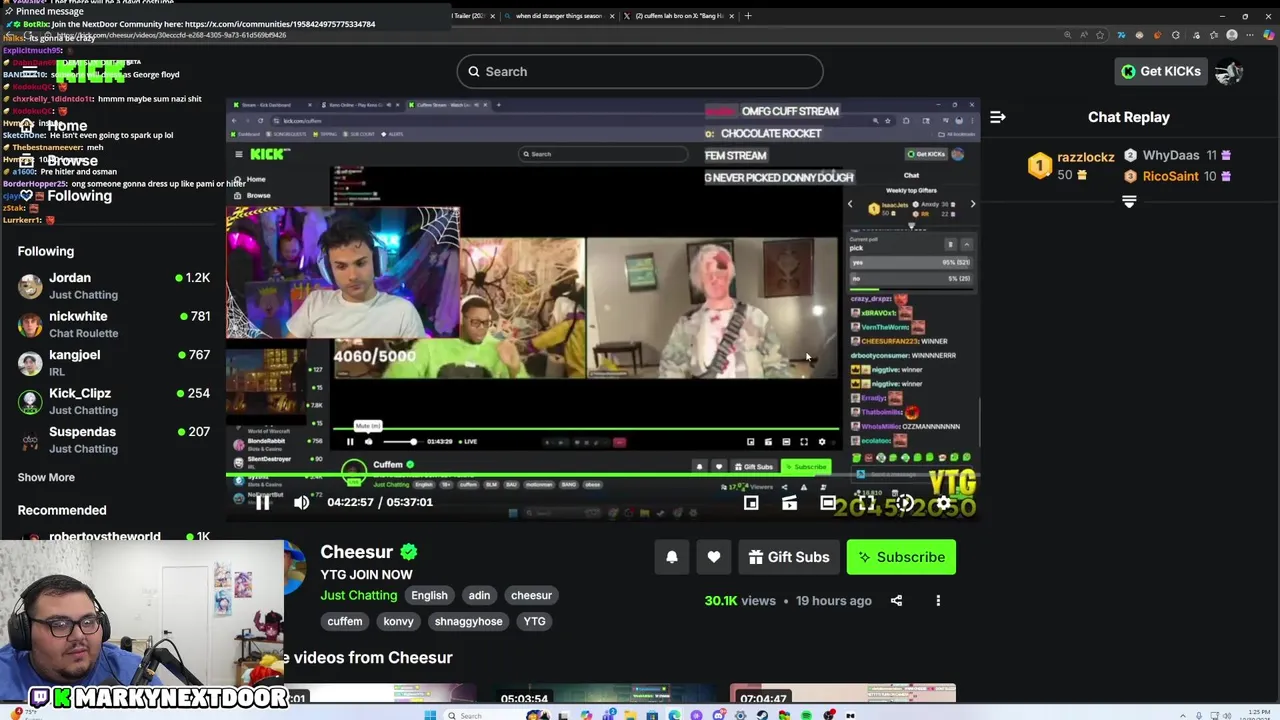Click the notification bell for Cheesur
The image size is (1280, 720).
pyautogui.click(x=672, y=557)
